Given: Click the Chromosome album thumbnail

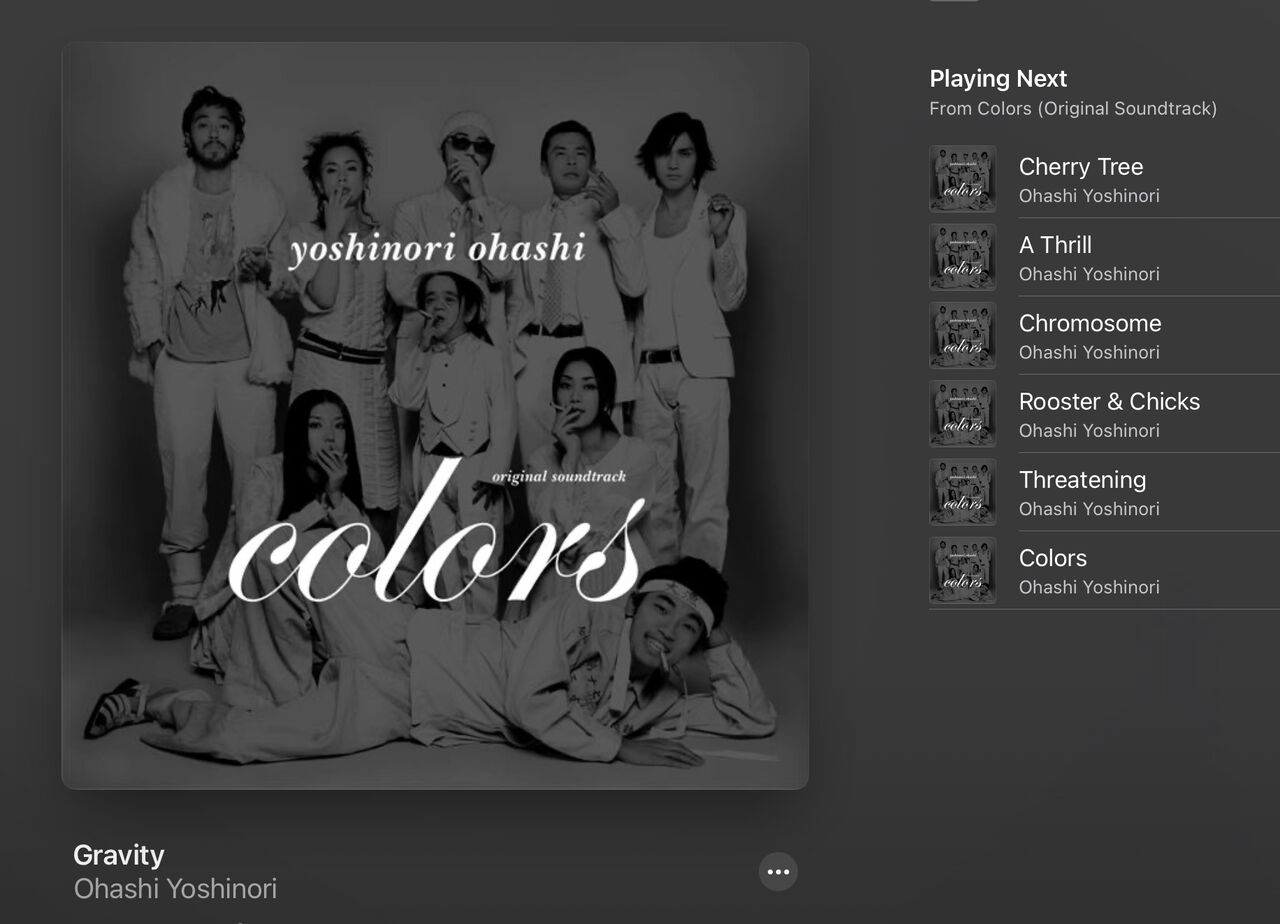Looking at the screenshot, I should click(x=962, y=335).
